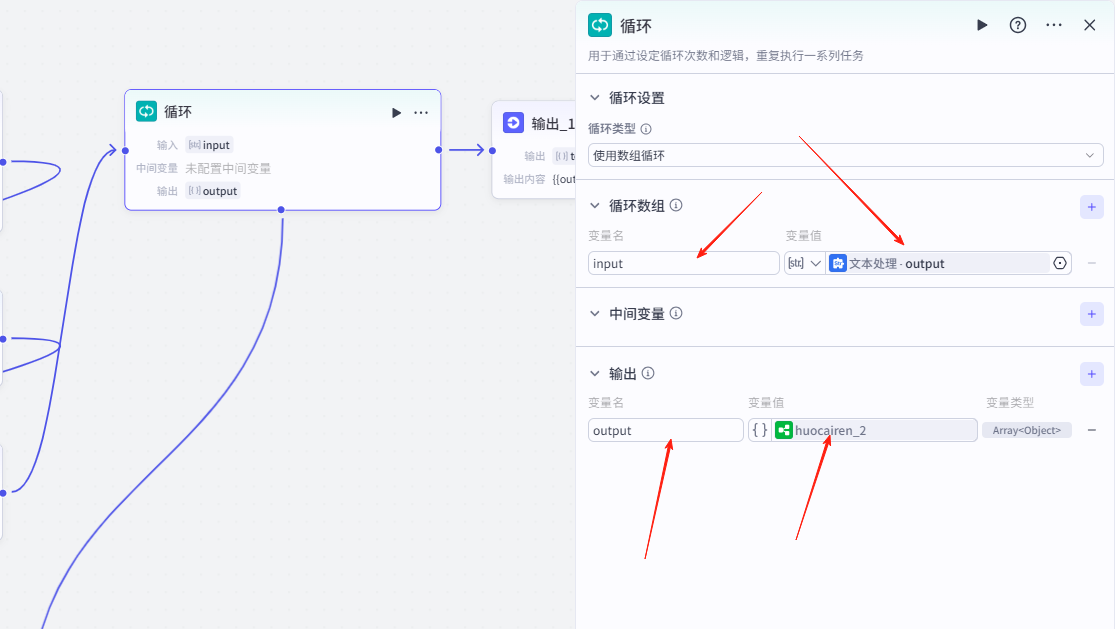Add a new output variable
This screenshot has height=629, width=1115.
(x=1091, y=374)
